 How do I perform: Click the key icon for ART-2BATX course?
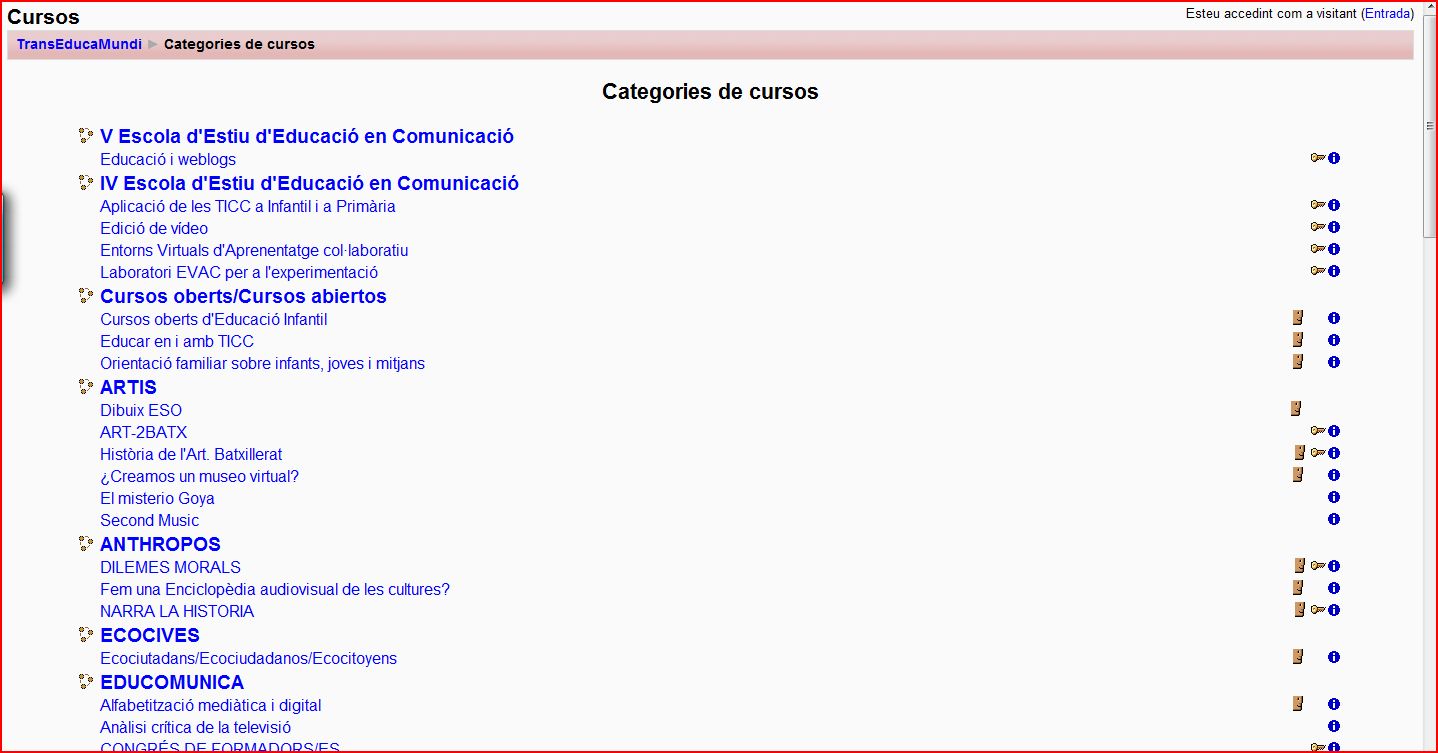1317,432
